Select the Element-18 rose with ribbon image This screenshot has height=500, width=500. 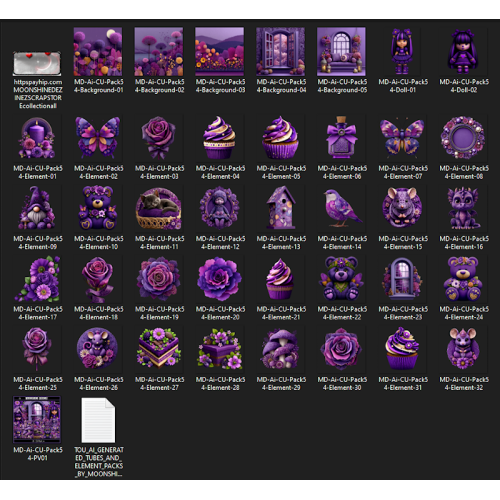98,279
